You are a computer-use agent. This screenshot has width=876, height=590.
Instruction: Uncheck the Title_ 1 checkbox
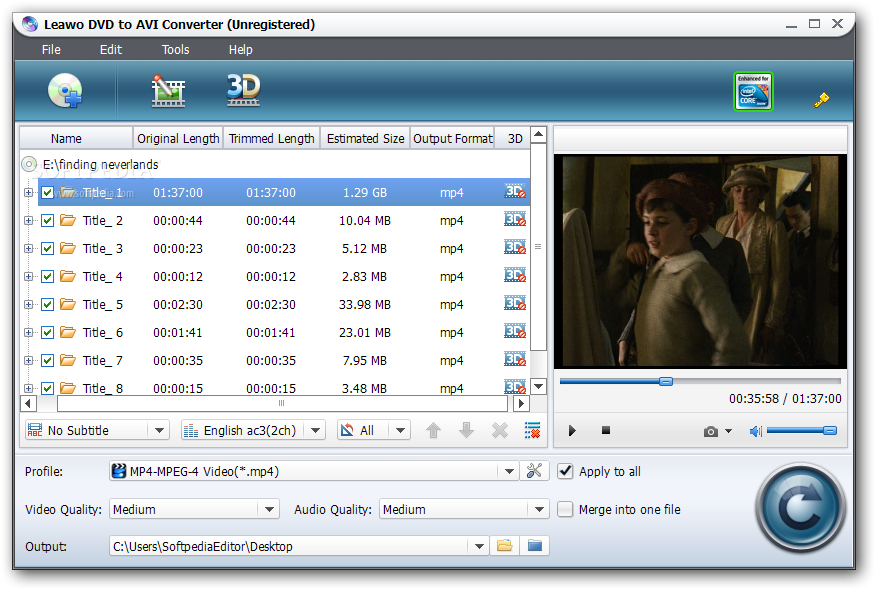tap(47, 193)
